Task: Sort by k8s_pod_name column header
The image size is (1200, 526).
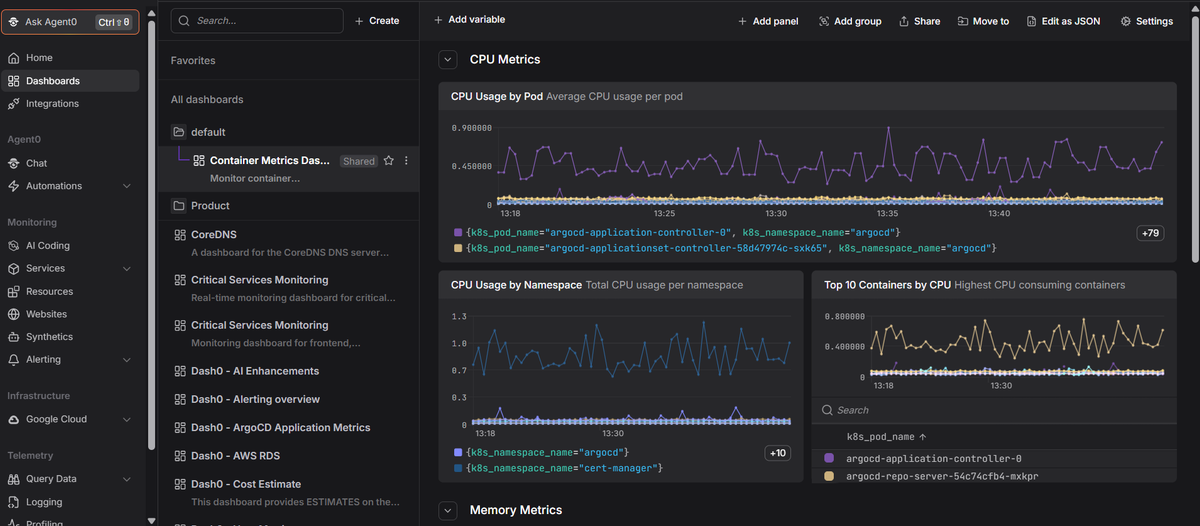Action: point(886,437)
